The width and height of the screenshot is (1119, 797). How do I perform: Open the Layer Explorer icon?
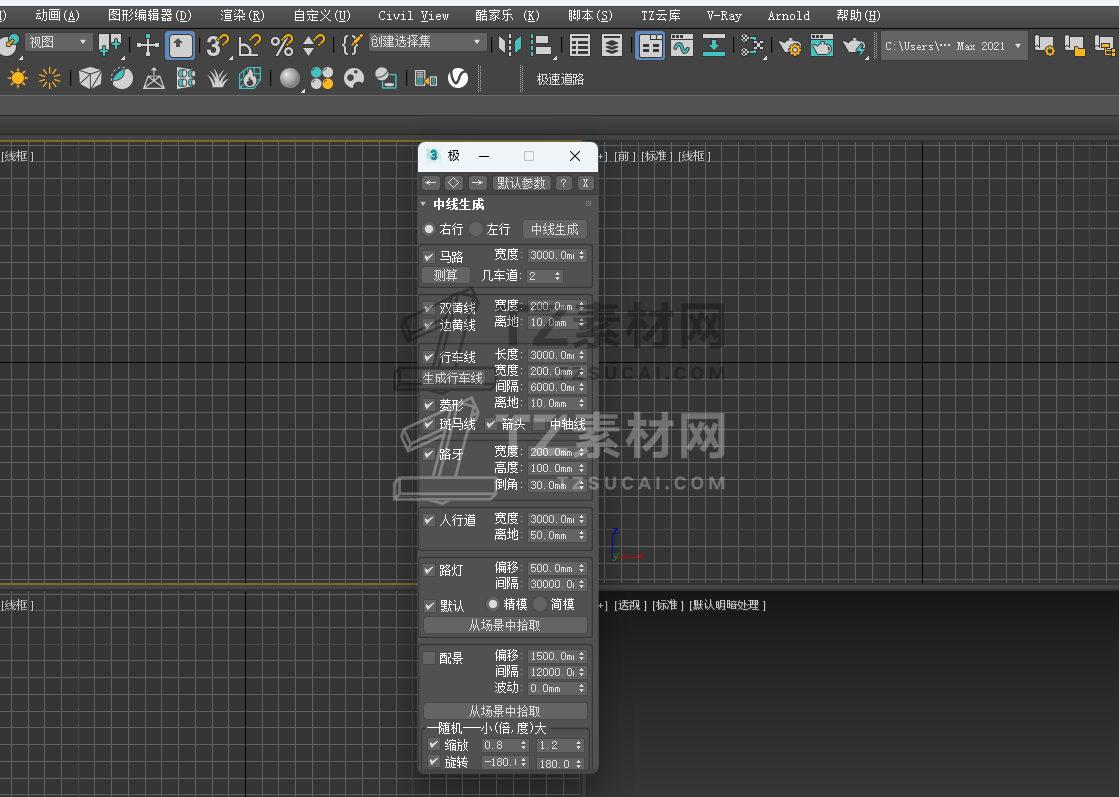[612, 46]
